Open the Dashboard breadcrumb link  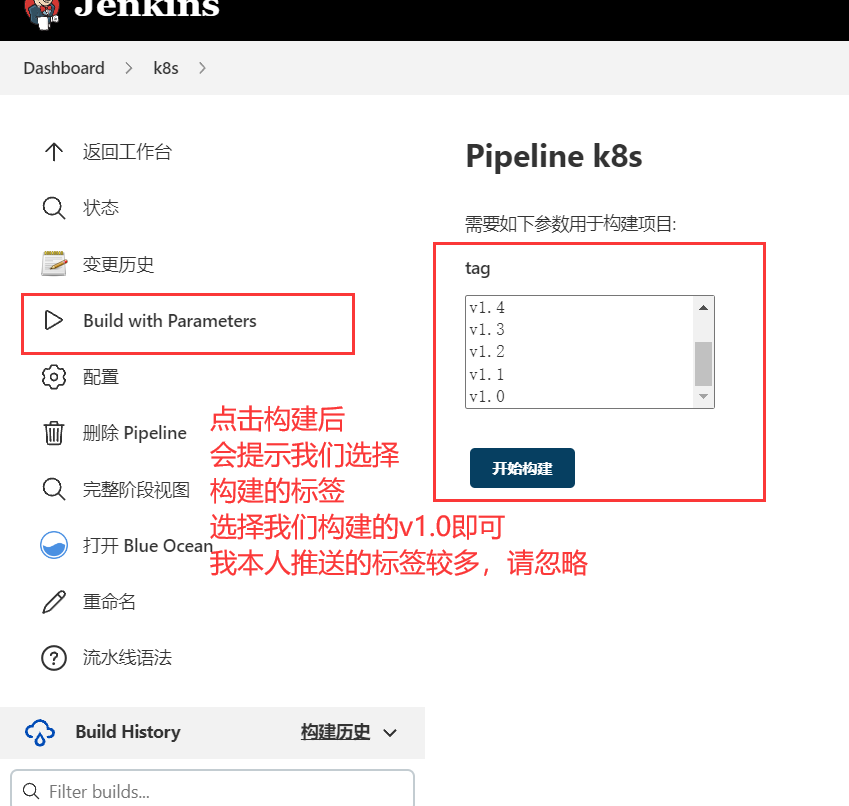[64, 68]
